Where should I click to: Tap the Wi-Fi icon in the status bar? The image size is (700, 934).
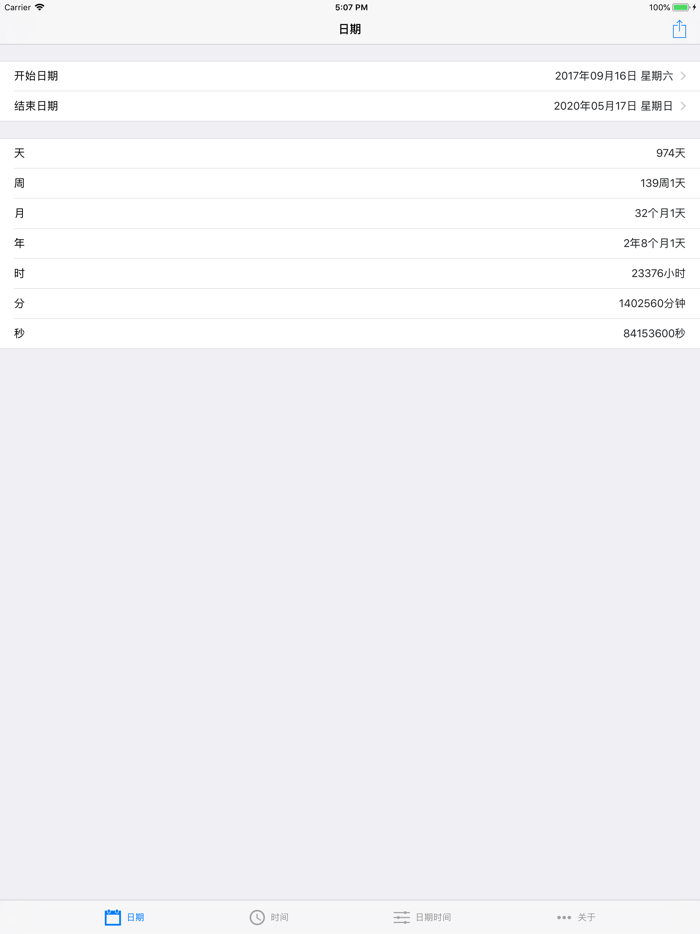[40, 7]
